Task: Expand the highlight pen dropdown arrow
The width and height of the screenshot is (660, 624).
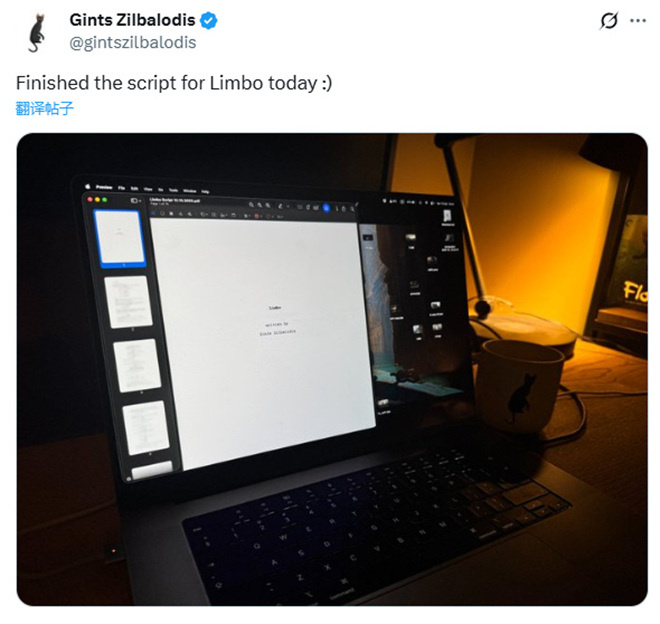Action: (x=288, y=206)
